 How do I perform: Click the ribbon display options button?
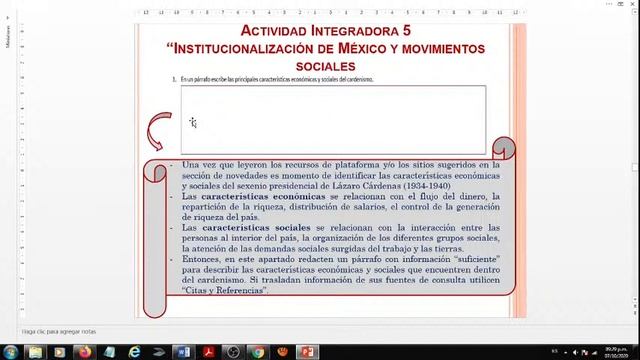[x=620, y=4]
